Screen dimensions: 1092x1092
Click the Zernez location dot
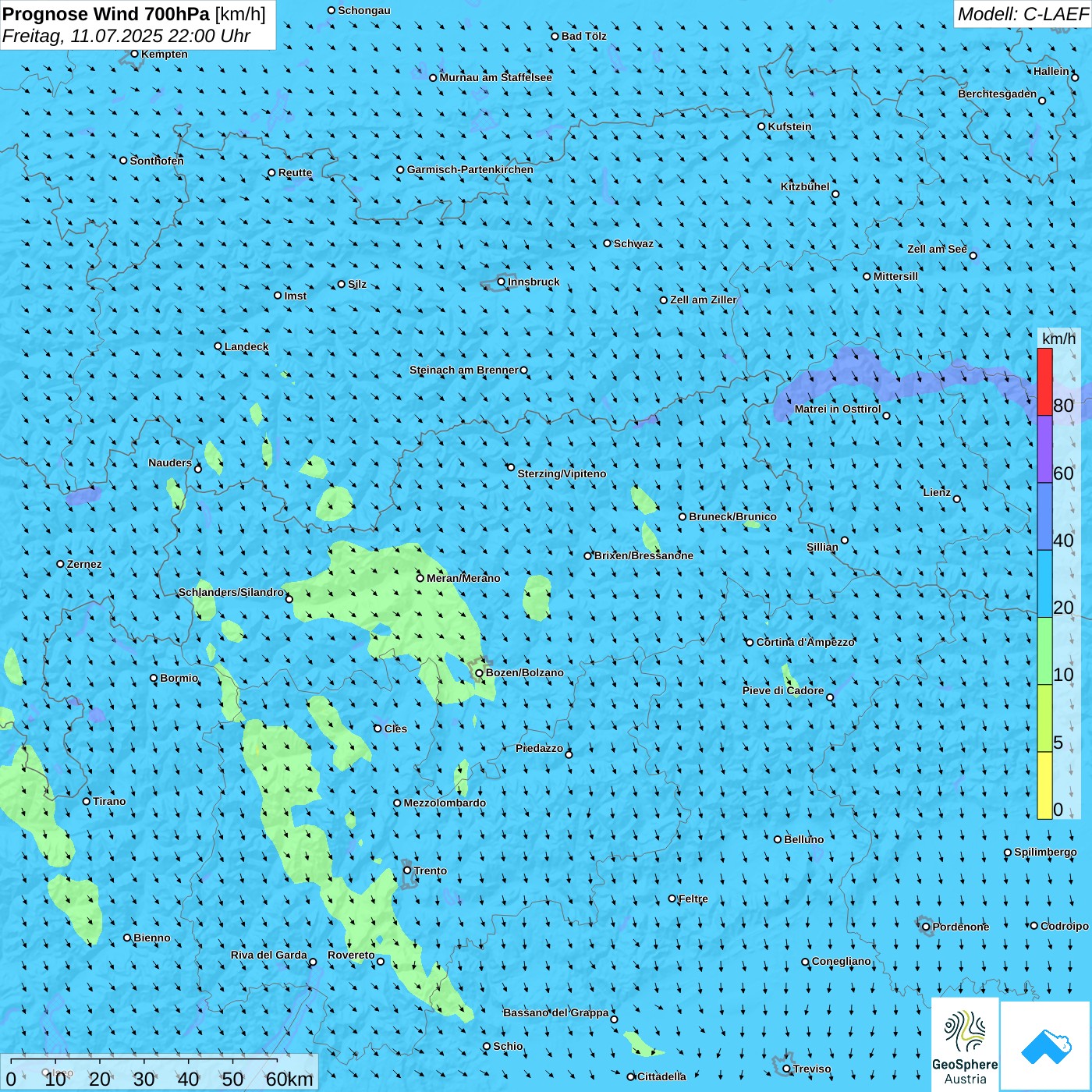click(61, 564)
